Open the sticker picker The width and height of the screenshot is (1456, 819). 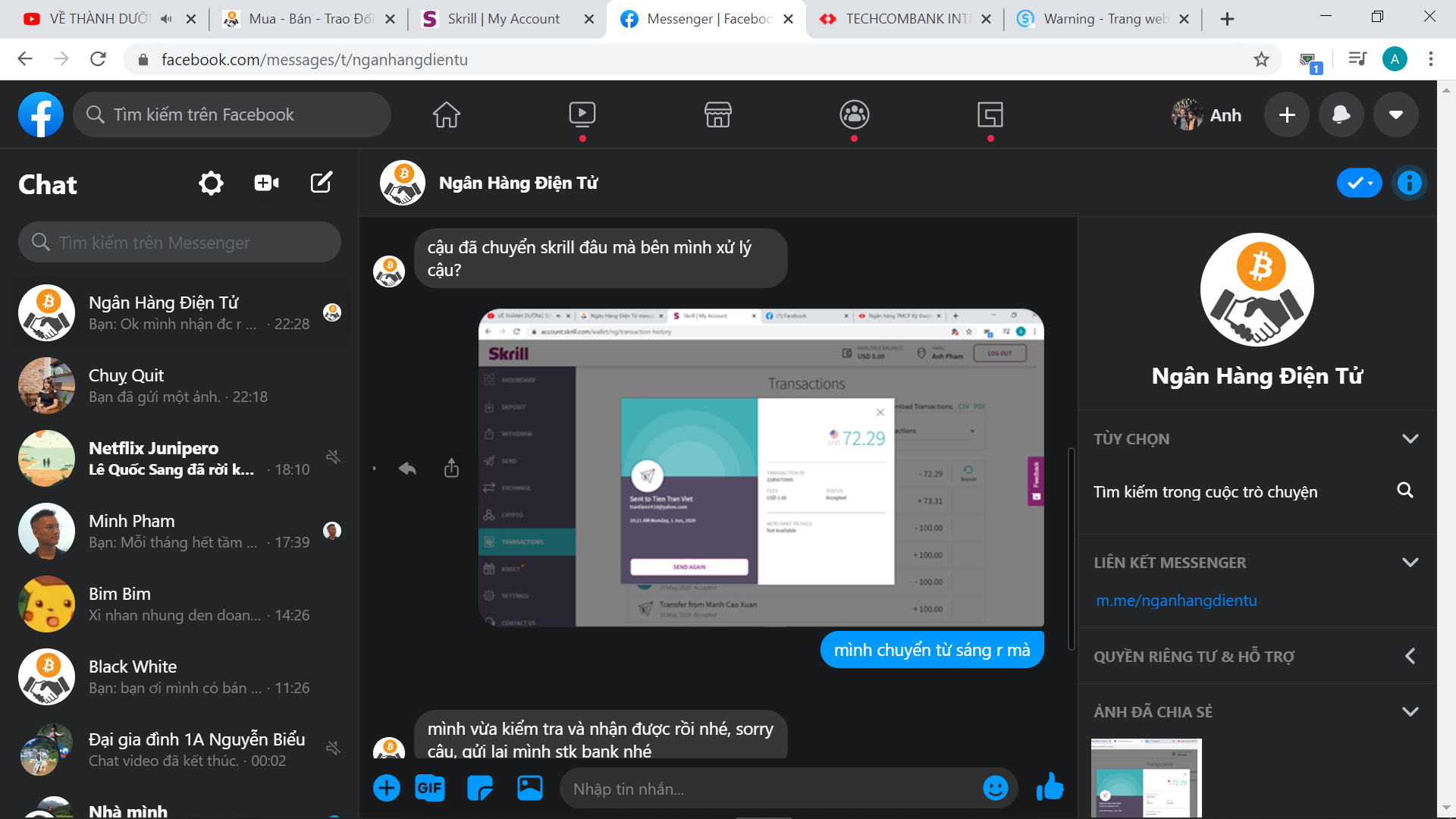(479, 788)
